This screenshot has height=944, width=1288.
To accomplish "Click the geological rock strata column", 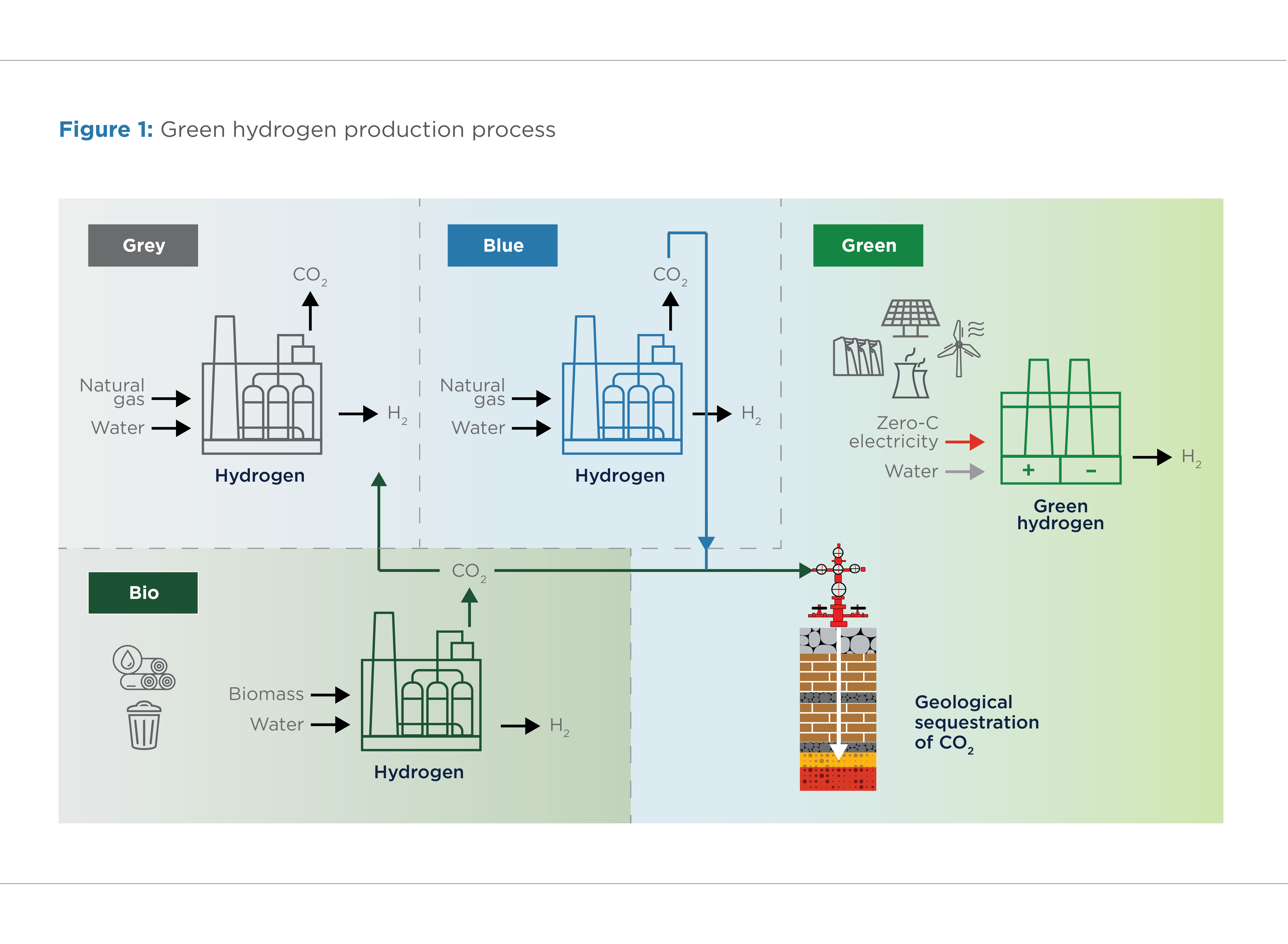I will click(x=838, y=709).
